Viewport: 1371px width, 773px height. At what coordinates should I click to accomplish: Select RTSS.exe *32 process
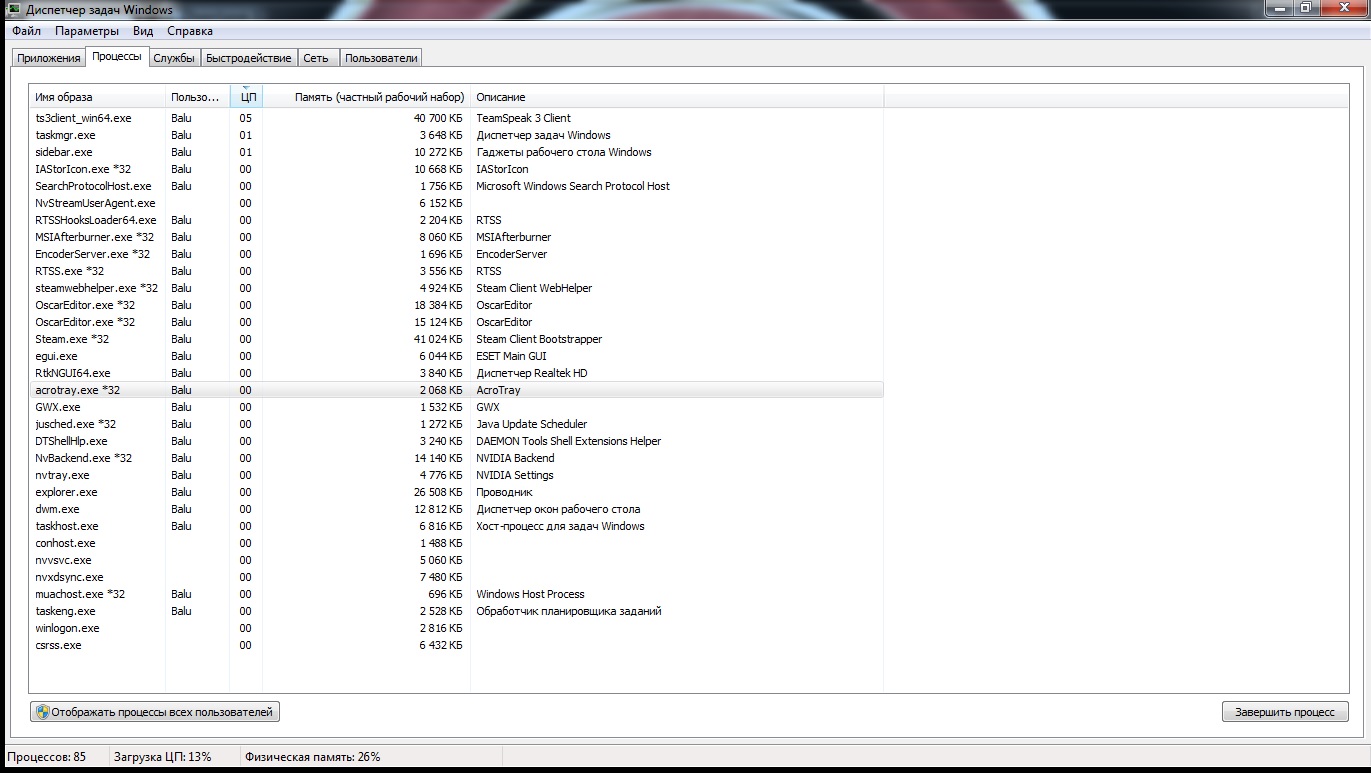[457, 271]
